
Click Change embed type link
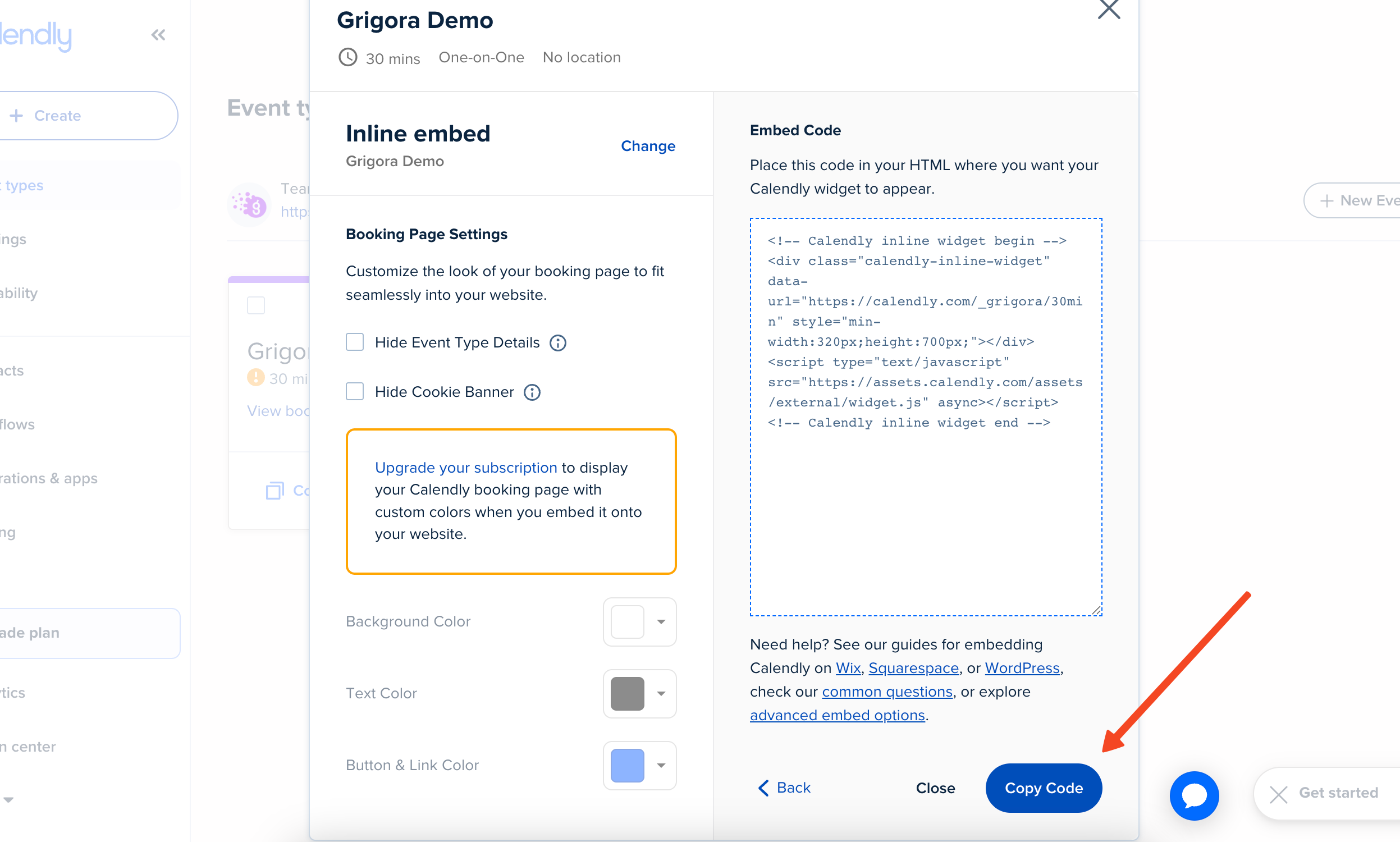click(x=648, y=146)
